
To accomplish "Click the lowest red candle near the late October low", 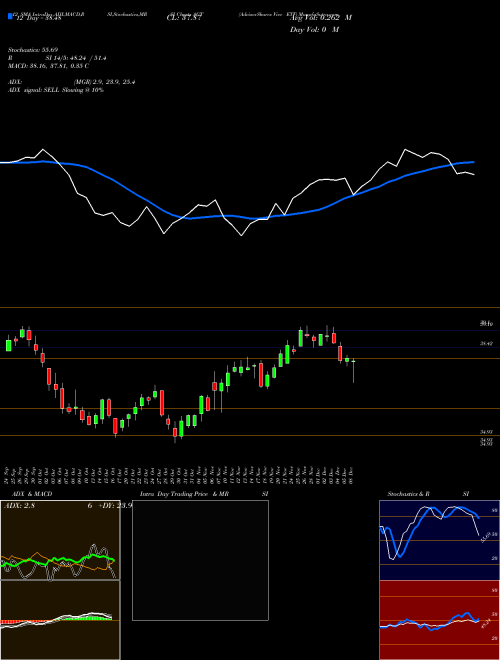I will [175, 433].
